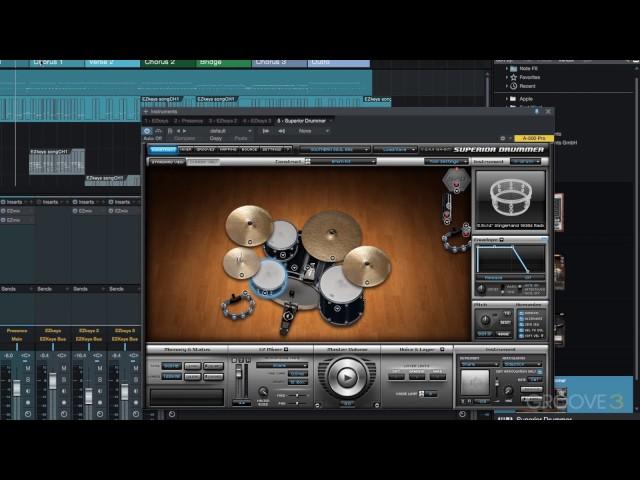This screenshot has height=480, width=640.
Task: Click the snare drum in the kit view
Action: tap(269, 278)
